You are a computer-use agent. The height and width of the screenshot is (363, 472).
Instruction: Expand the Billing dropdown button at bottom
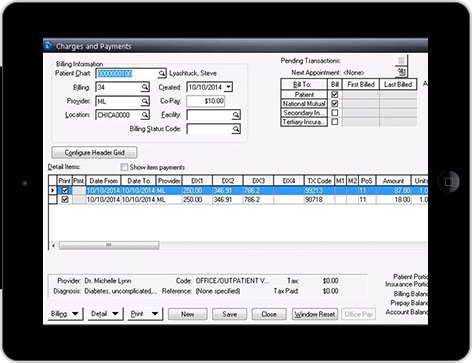(65, 314)
